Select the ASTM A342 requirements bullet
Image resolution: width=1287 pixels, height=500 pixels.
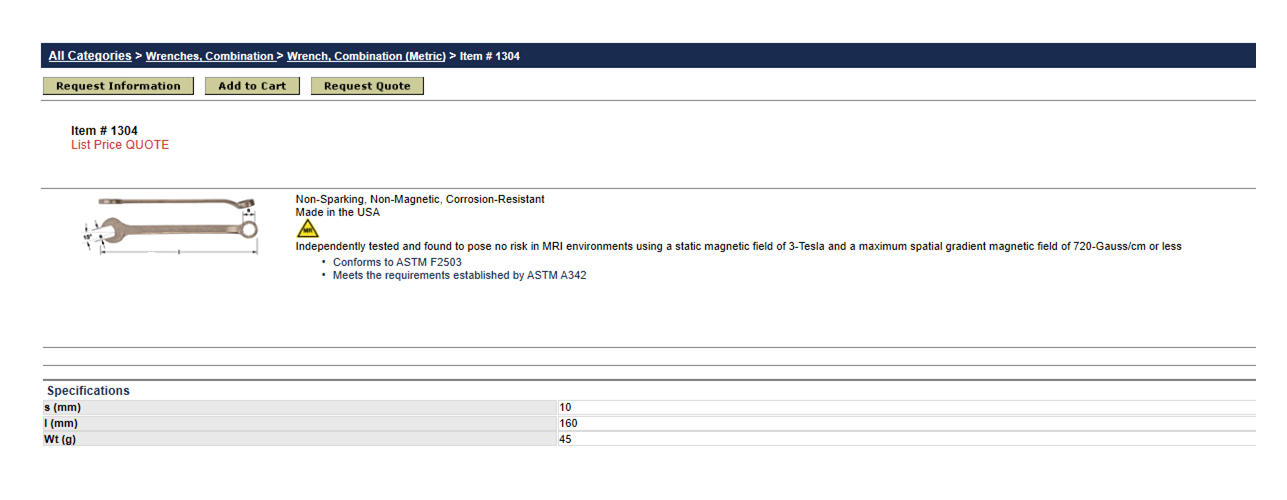pyautogui.click(x=460, y=275)
